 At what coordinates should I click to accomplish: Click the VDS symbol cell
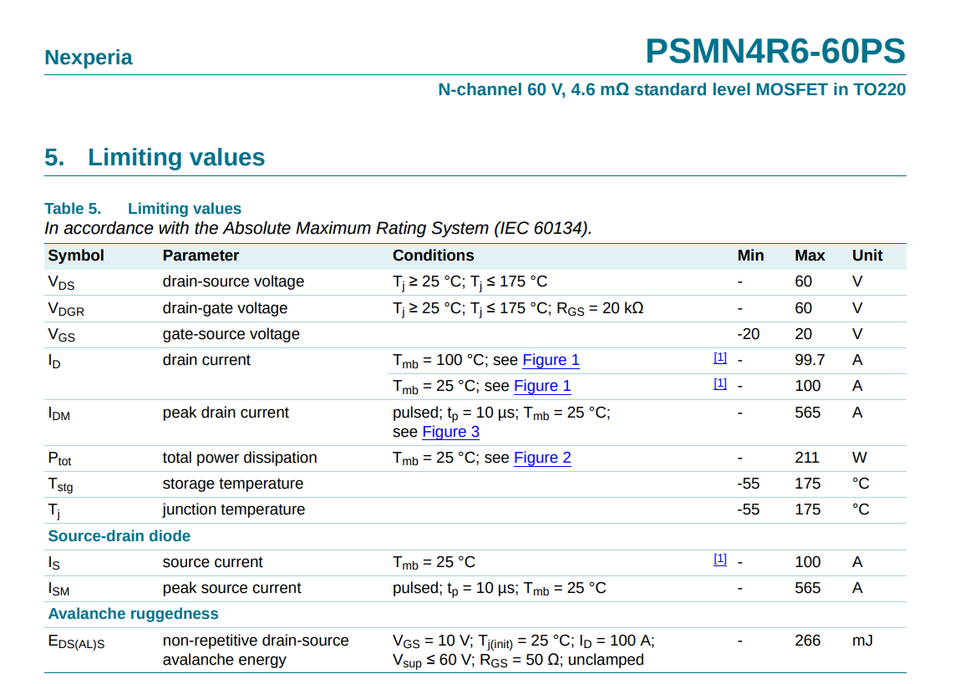point(61,282)
